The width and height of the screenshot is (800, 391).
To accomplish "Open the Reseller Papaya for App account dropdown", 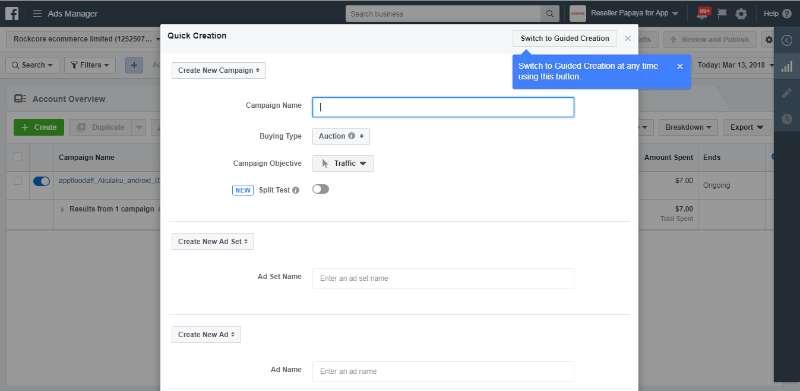I will coord(634,13).
